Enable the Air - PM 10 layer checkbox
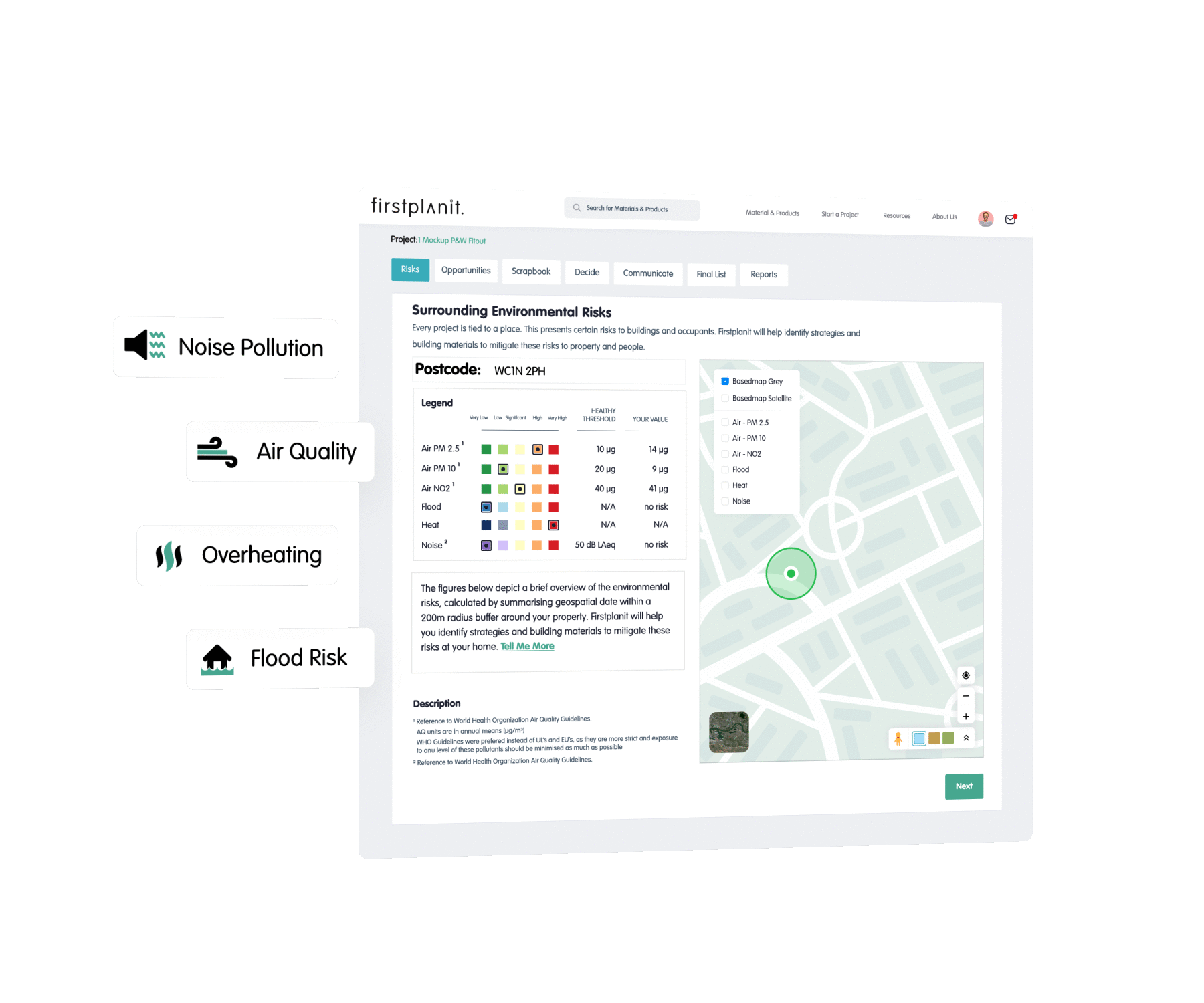The width and height of the screenshot is (1204, 1003). [725, 438]
